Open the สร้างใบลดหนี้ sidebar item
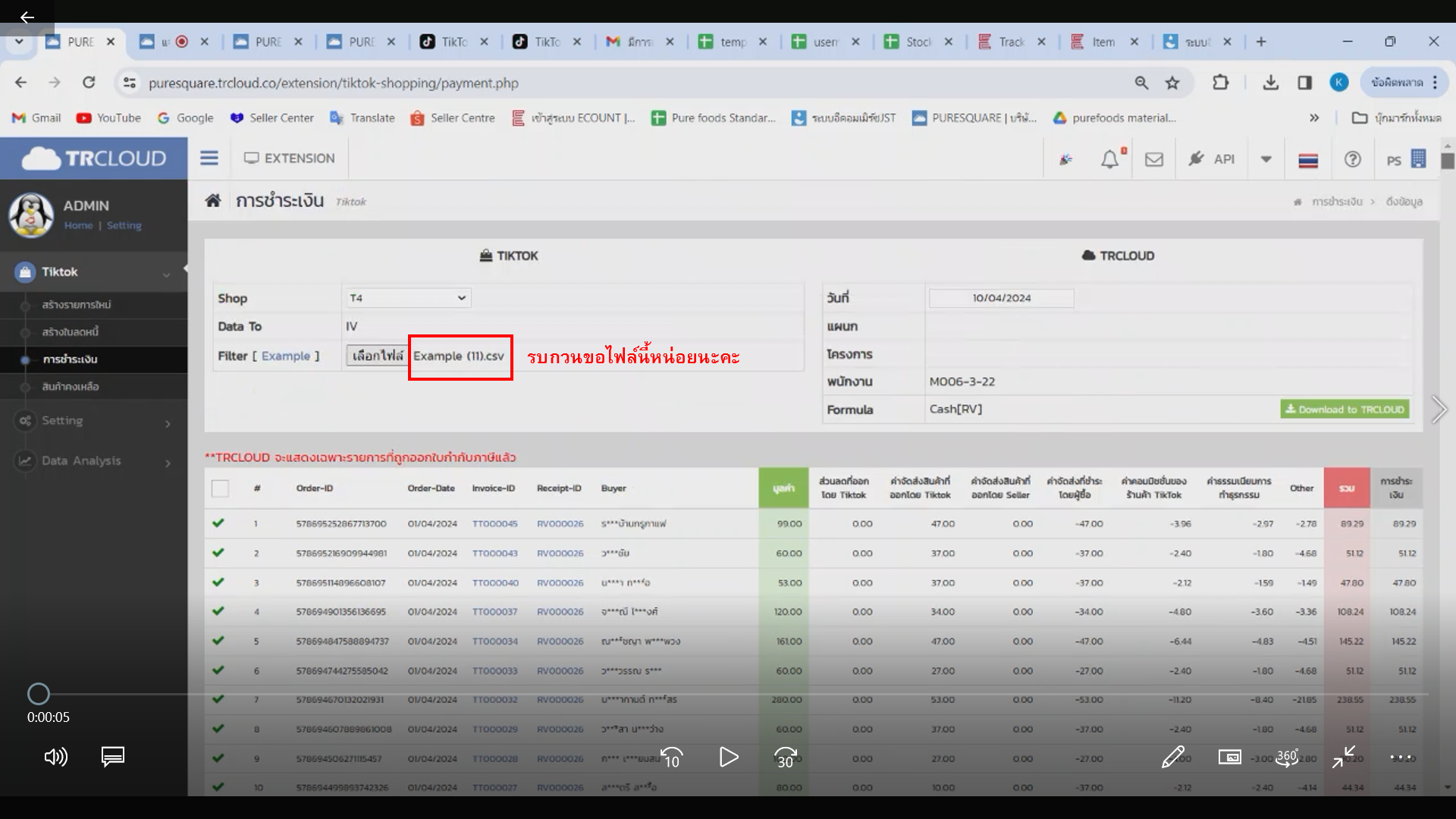 [70, 331]
